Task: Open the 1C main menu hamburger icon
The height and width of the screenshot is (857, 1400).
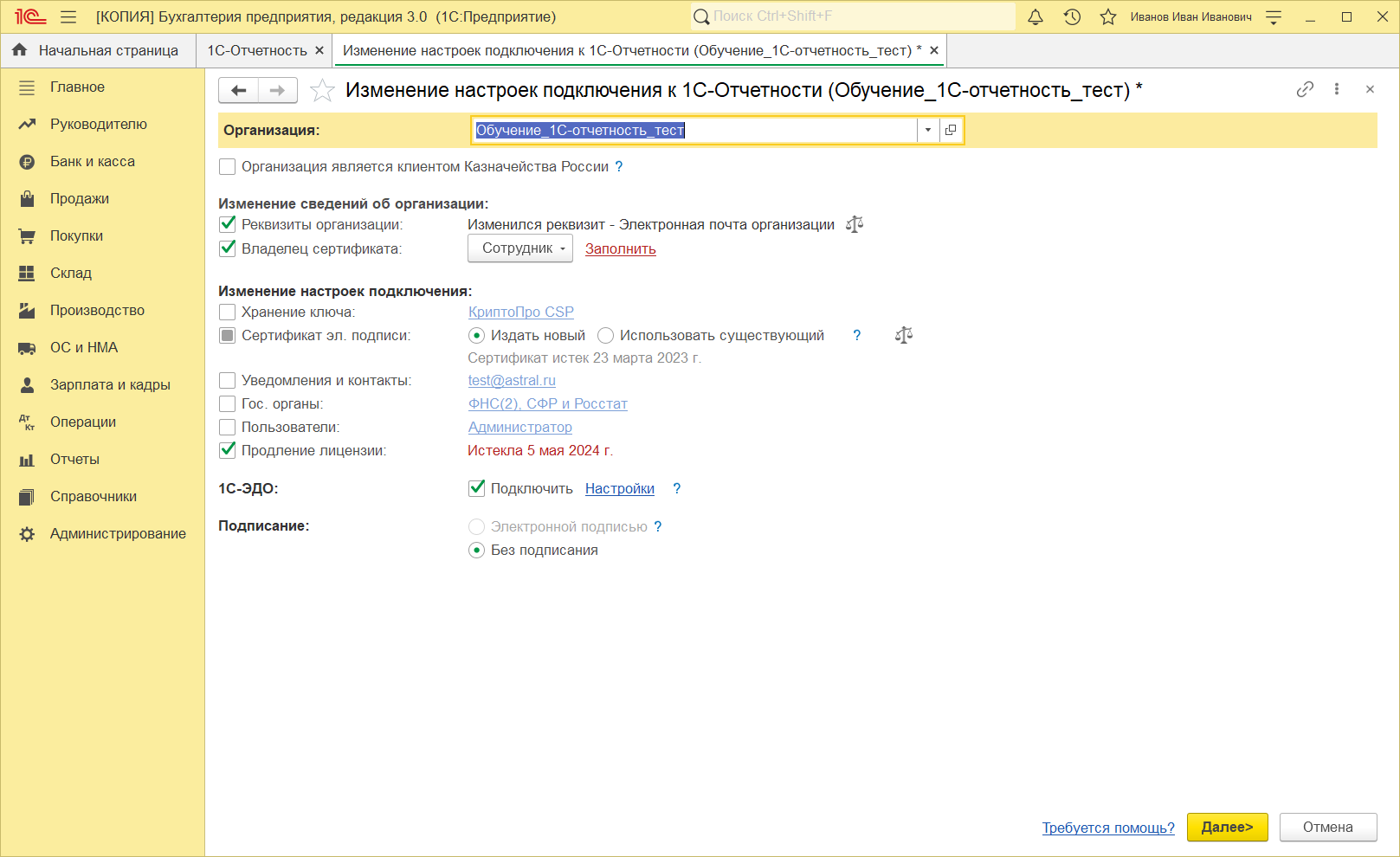Action: click(x=68, y=16)
